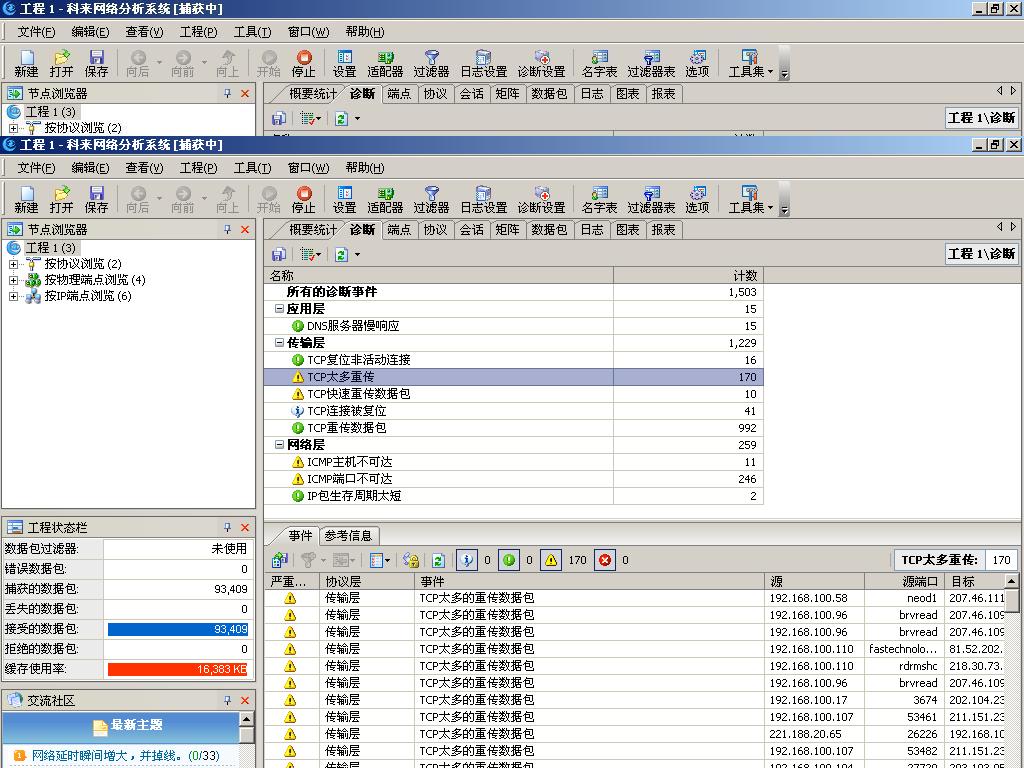Toggle the red error severity filter

(605, 561)
